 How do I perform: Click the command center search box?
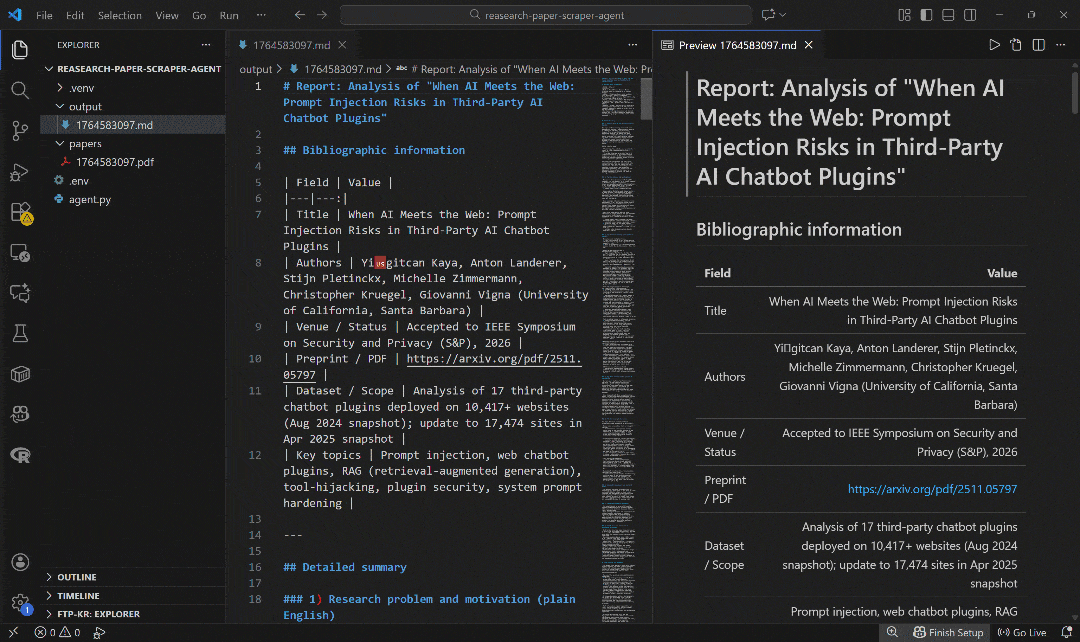pyautogui.click(x=546, y=14)
